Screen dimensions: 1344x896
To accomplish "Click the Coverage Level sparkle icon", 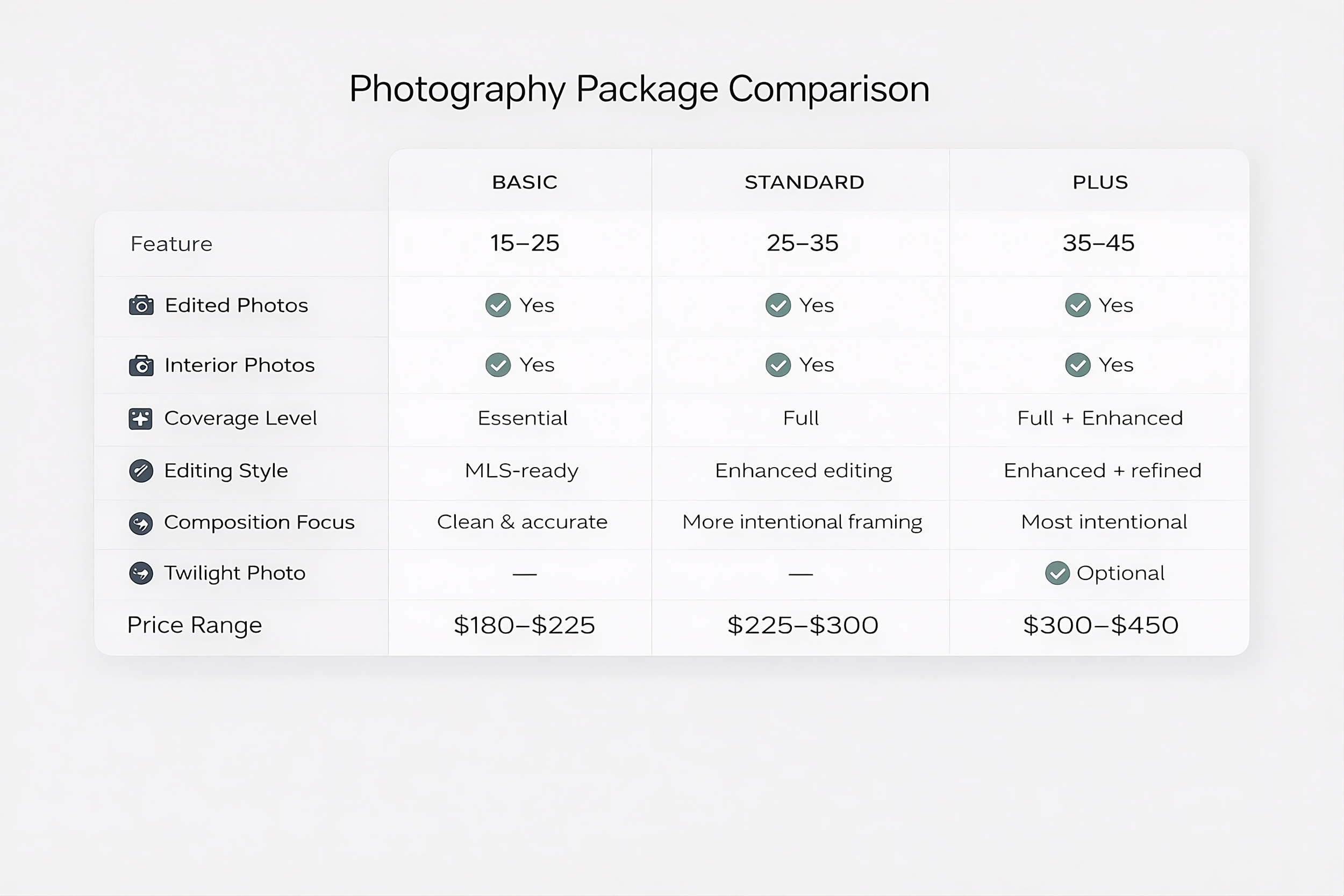I will 140,418.
